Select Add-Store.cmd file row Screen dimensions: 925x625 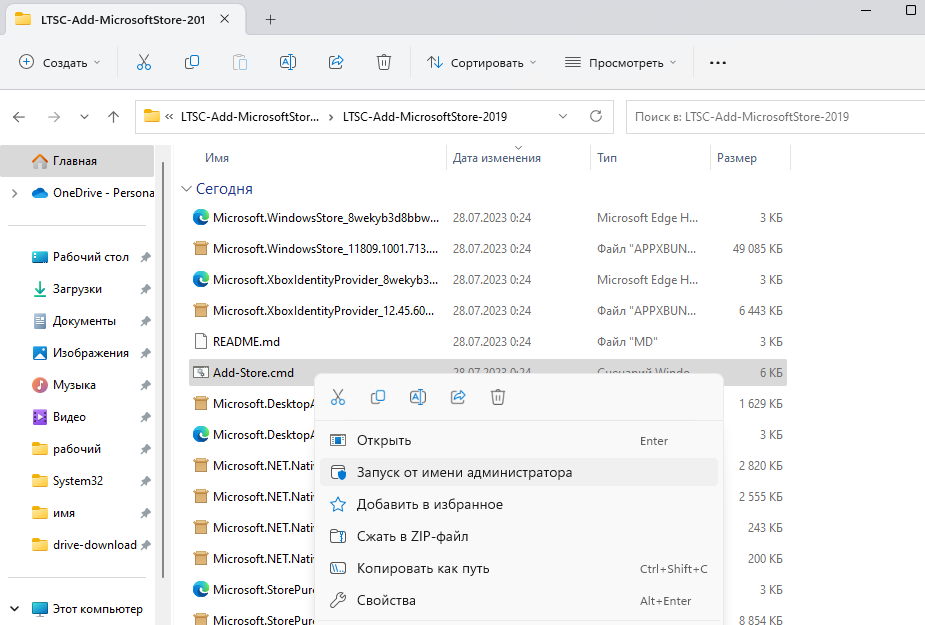488,372
